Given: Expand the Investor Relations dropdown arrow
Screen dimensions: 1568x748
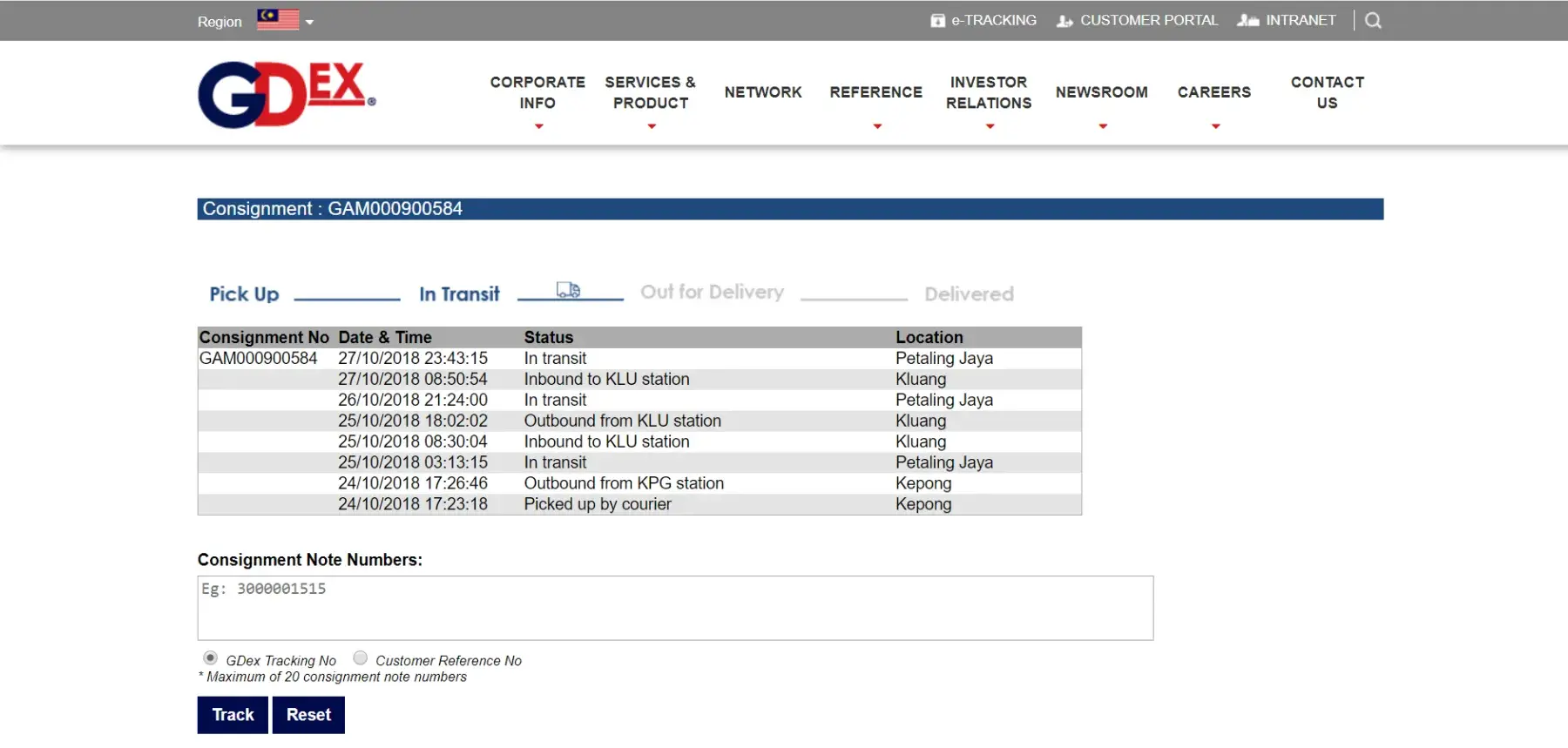Looking at the screenshot, I should (x=990, y=127).
